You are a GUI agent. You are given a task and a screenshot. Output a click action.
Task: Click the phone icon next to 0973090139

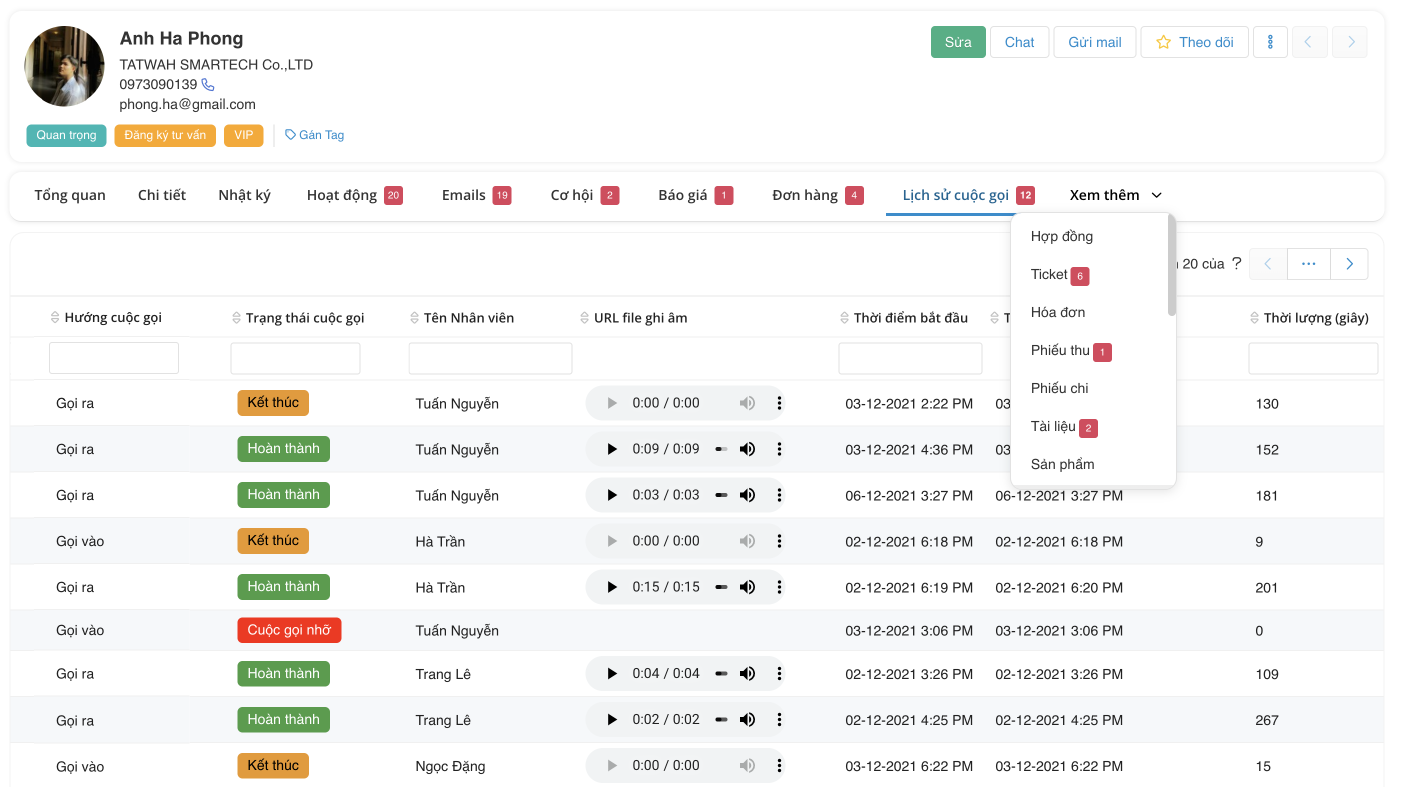click(208, 85)
